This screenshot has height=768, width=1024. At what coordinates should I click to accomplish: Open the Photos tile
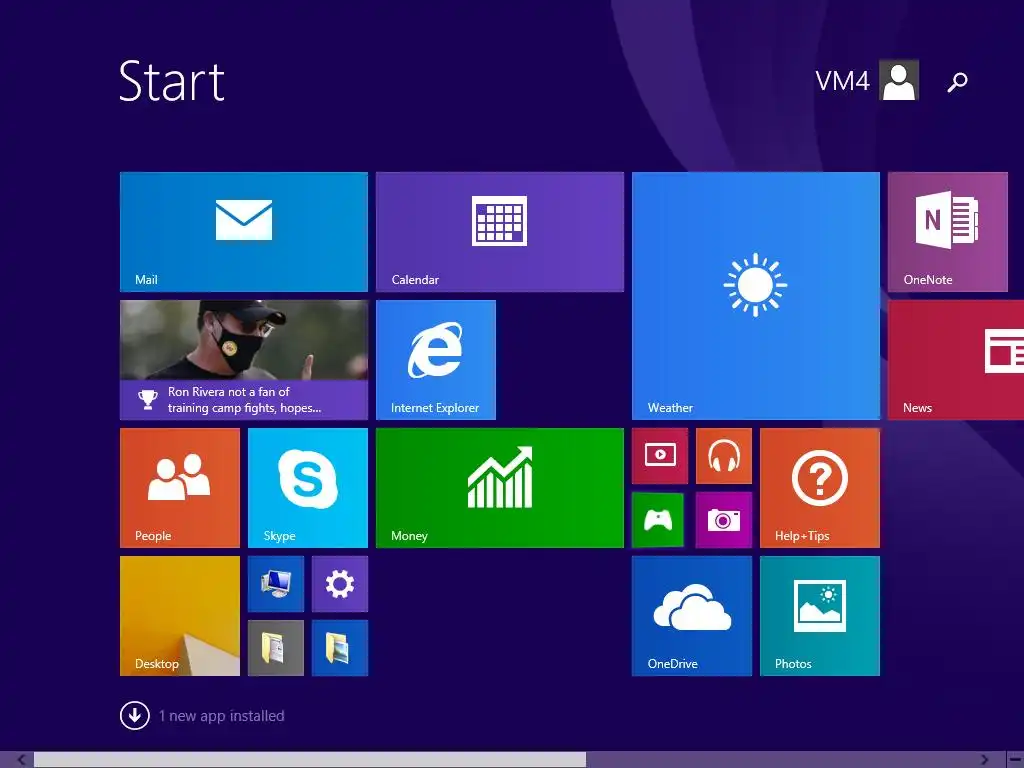click(x=820, y=616)
